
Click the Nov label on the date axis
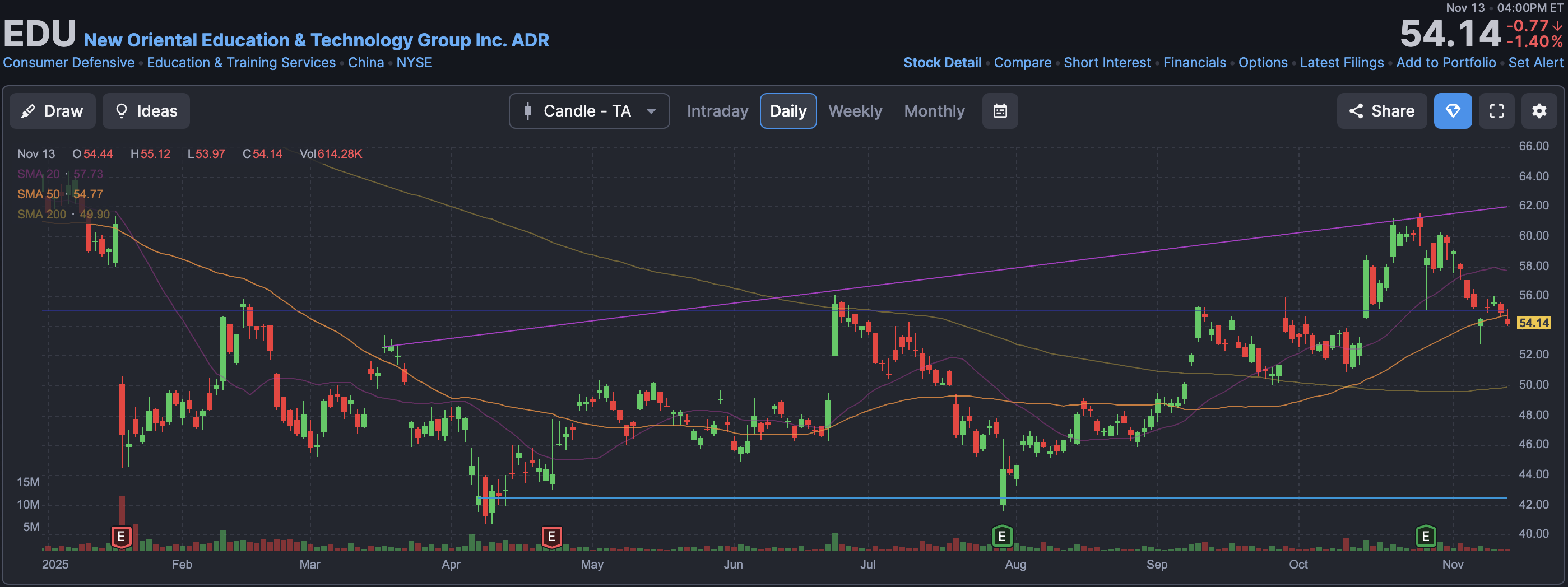[1453, 565]
